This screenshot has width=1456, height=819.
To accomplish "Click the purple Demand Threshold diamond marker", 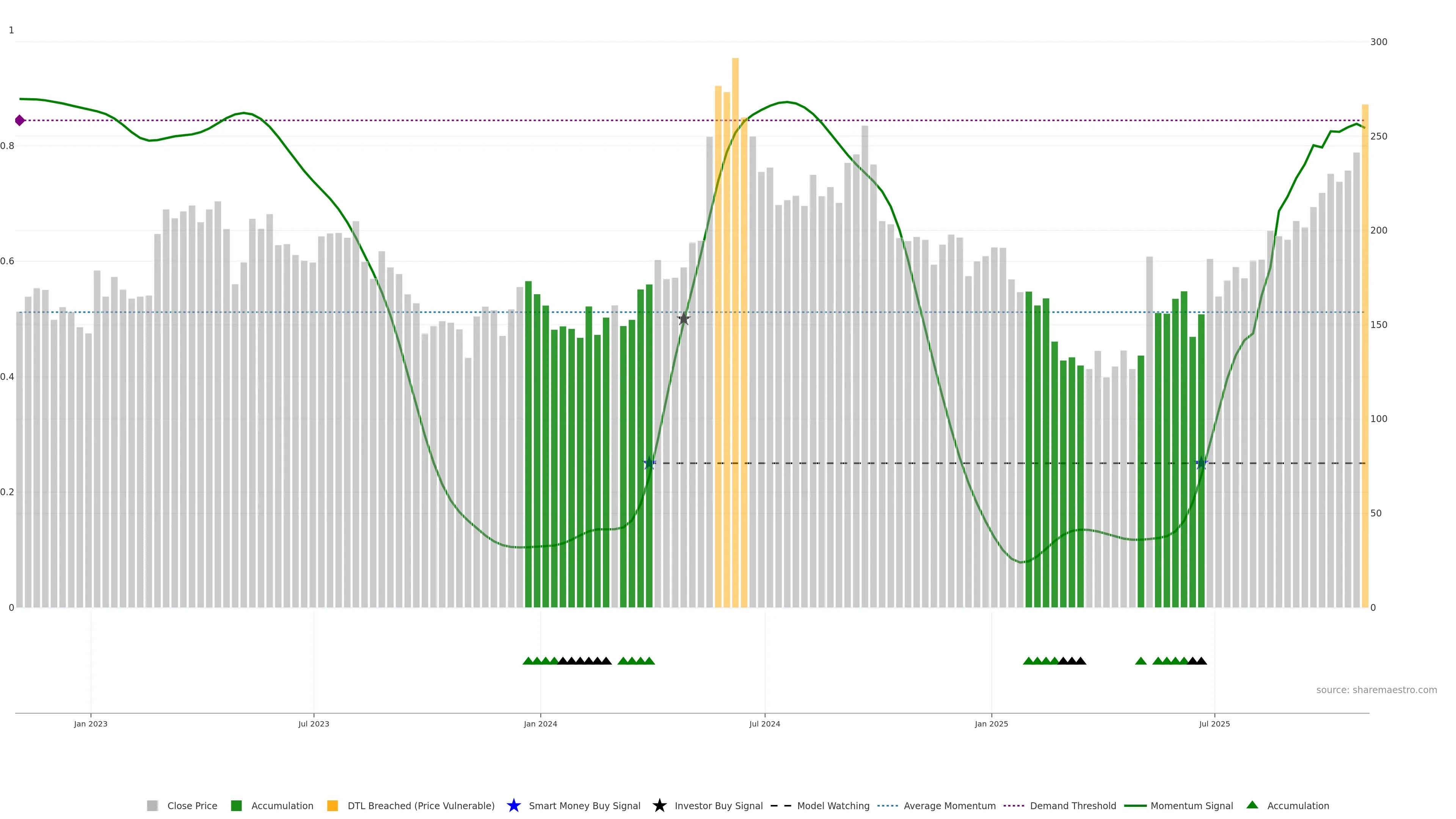I will click(20, 121).
